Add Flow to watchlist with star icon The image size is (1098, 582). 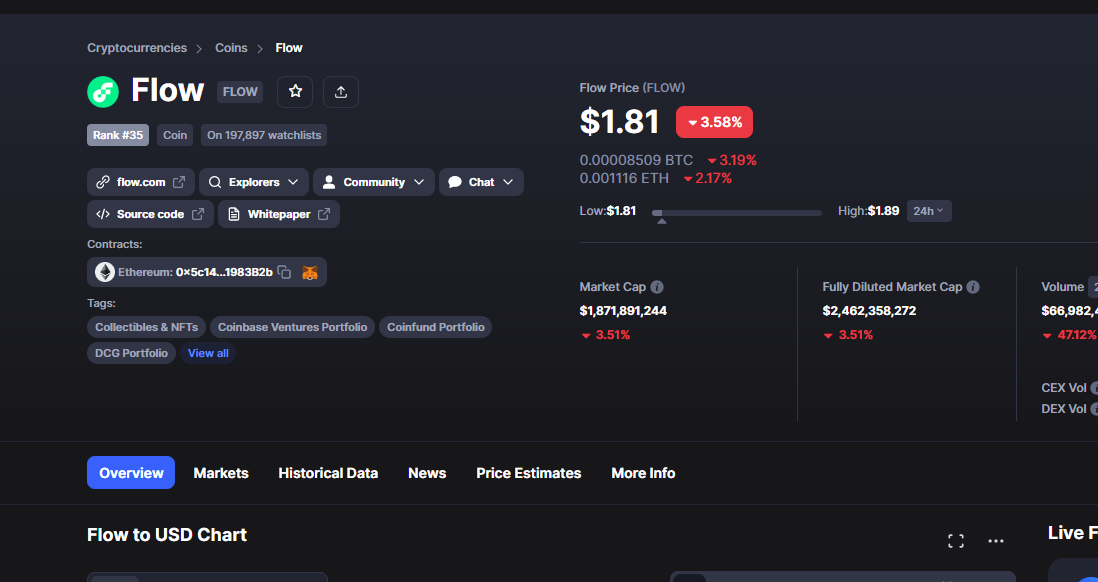click(x=296, y=92)
